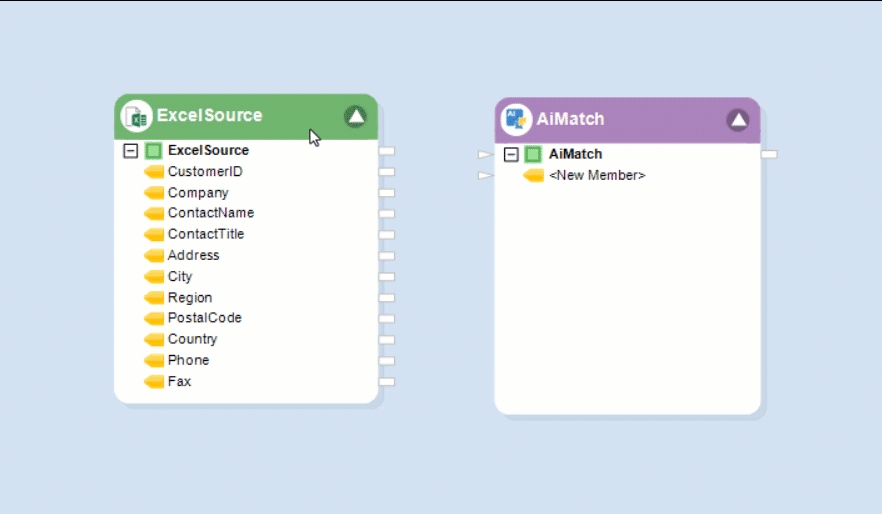Click the yellow field icon beside Country
This screenshot has height=514, width=882.
(154, 340)
